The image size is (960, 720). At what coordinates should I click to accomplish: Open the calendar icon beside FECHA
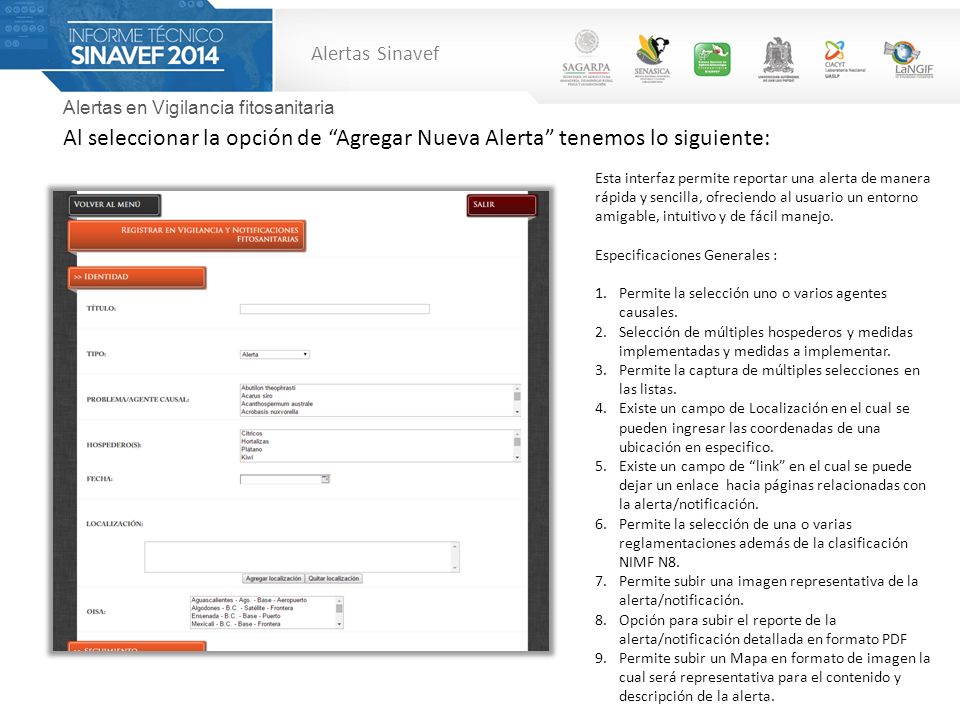coord(326,479)
